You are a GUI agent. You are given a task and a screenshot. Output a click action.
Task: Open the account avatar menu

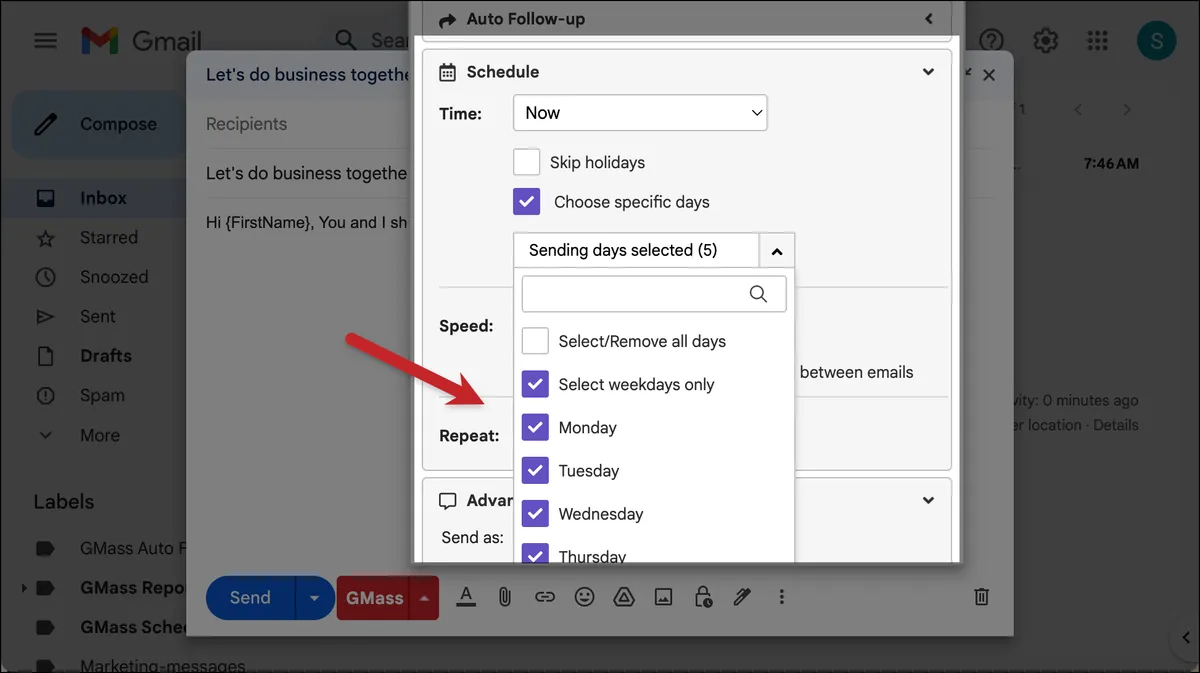click(1156, 41)
